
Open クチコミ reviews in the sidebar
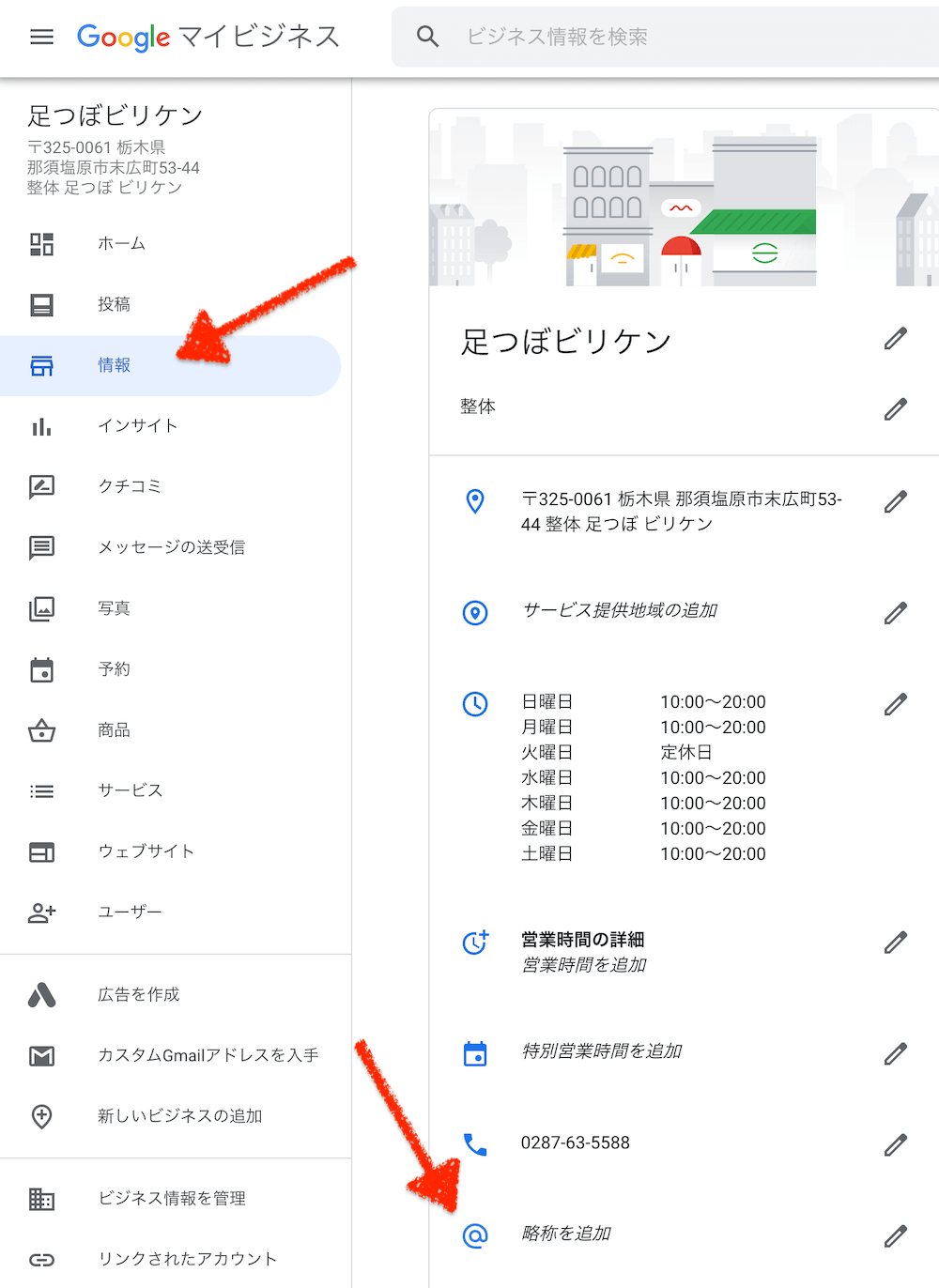(170, 486)
